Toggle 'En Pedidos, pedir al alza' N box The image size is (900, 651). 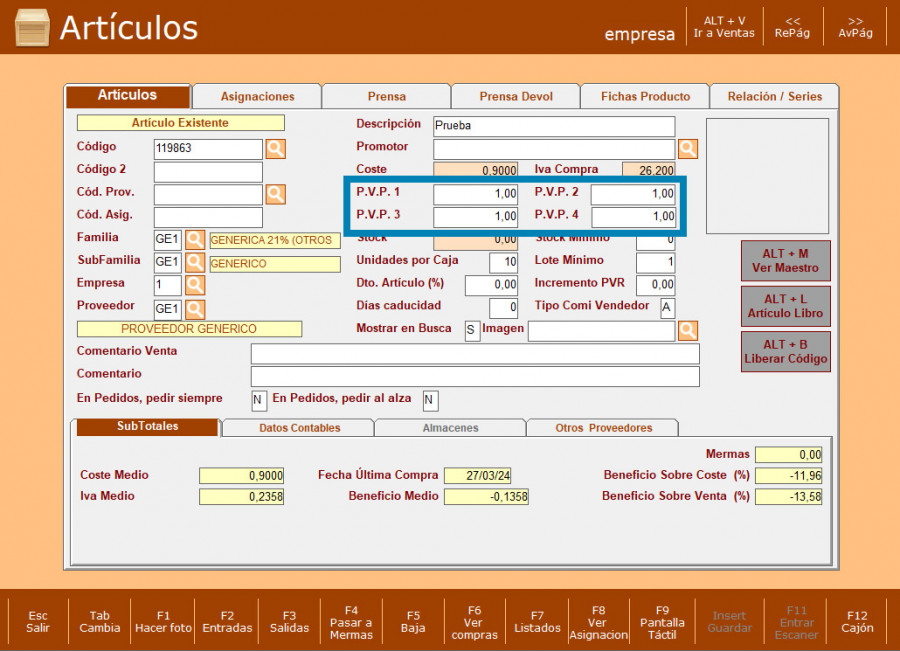click(x=430, y=400)
